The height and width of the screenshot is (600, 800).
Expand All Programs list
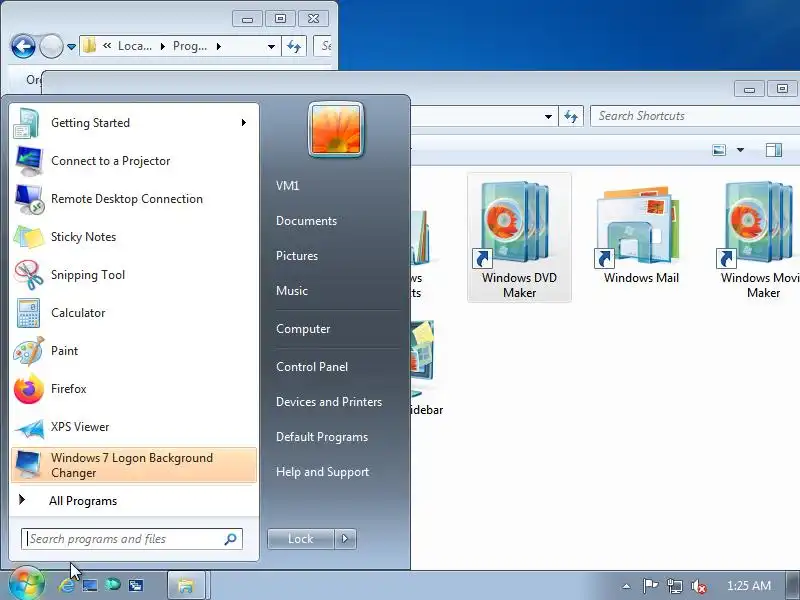134,501
